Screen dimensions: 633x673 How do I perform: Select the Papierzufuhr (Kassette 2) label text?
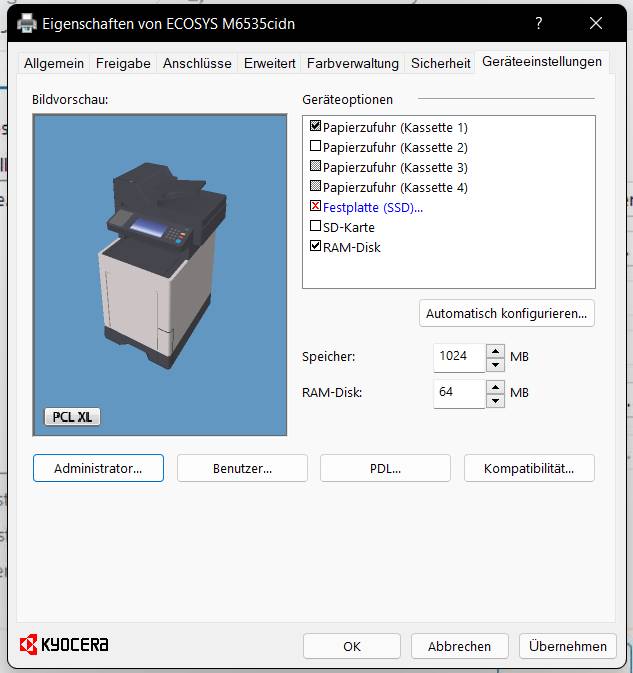point(395,148)
